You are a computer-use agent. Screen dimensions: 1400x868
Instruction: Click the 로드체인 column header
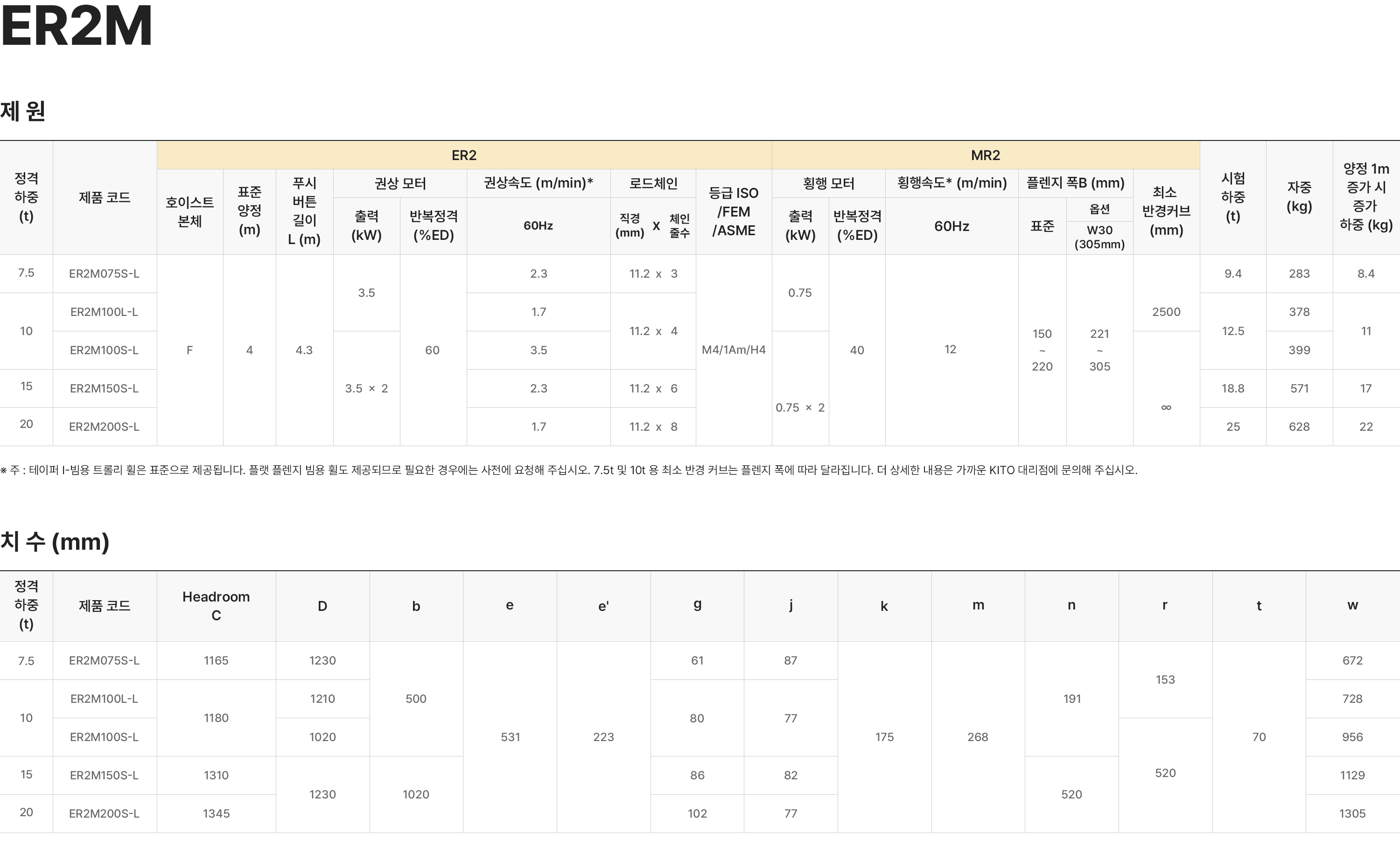coord(653,184)
